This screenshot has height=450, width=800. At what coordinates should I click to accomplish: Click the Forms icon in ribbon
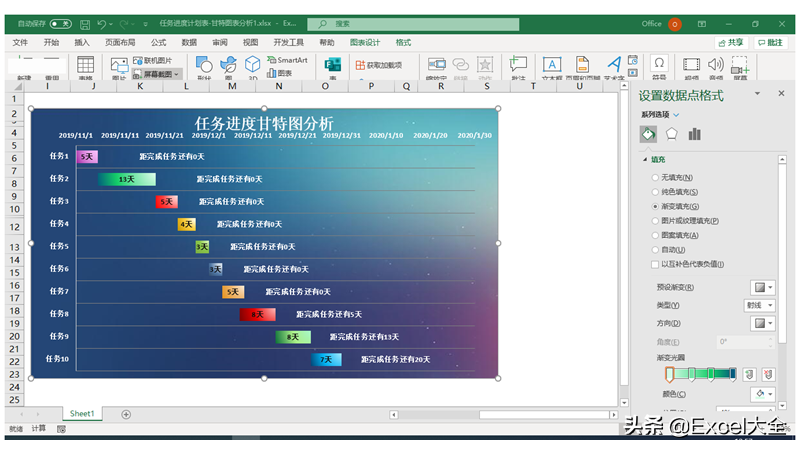[x=333, y=65]
